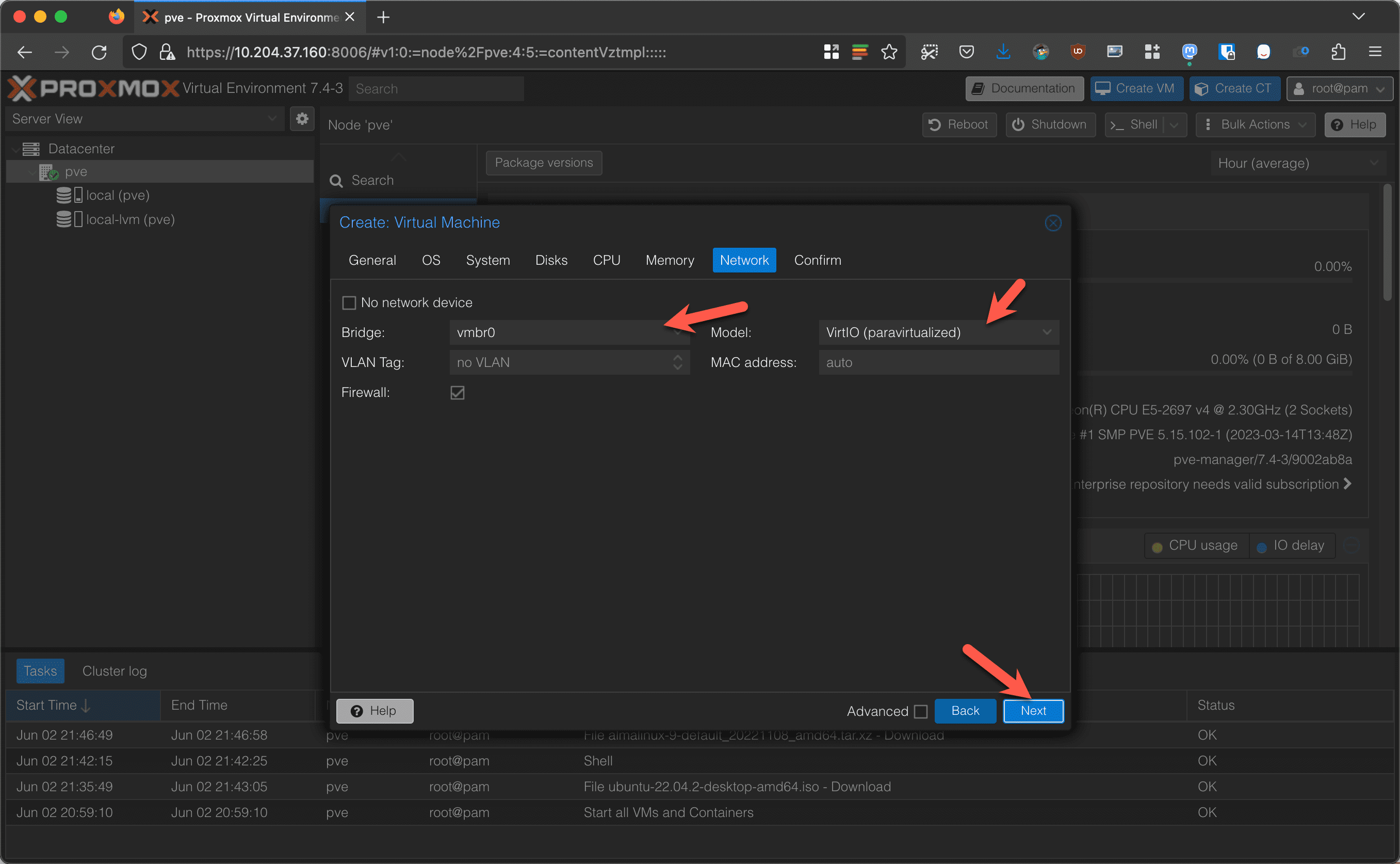Click the local (pve) storage icon

point(70,195)
